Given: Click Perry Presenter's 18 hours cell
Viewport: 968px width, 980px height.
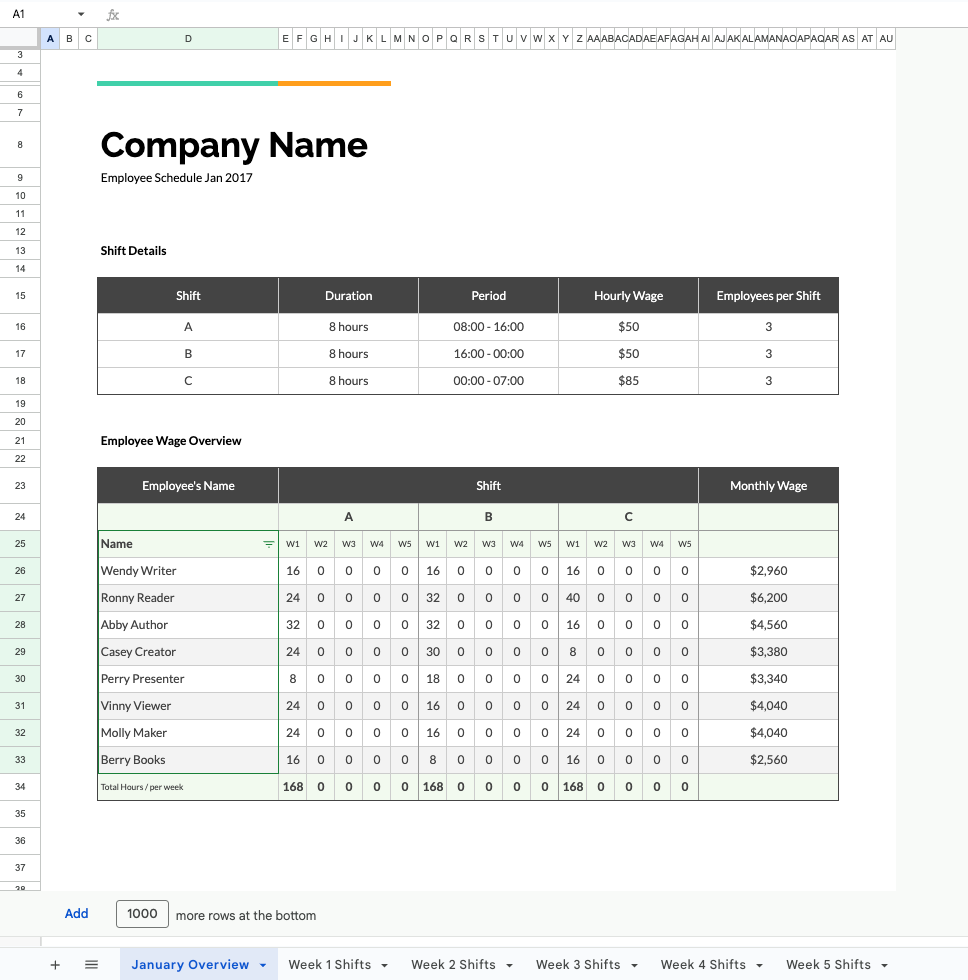Looking at the screenshot, I should click(432, 679).
